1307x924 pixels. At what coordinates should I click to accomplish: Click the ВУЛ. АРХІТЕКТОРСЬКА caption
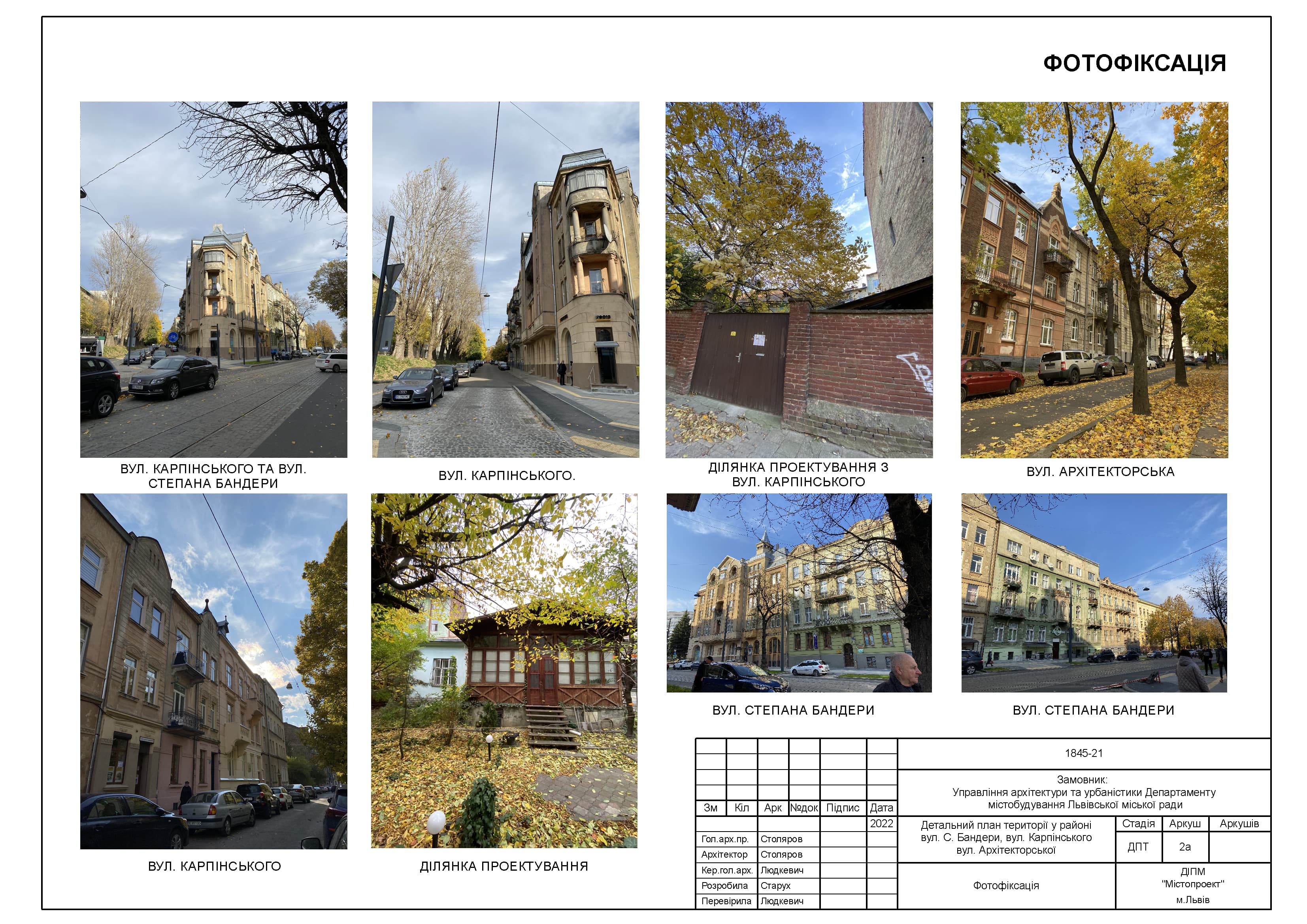[1100, 472]
